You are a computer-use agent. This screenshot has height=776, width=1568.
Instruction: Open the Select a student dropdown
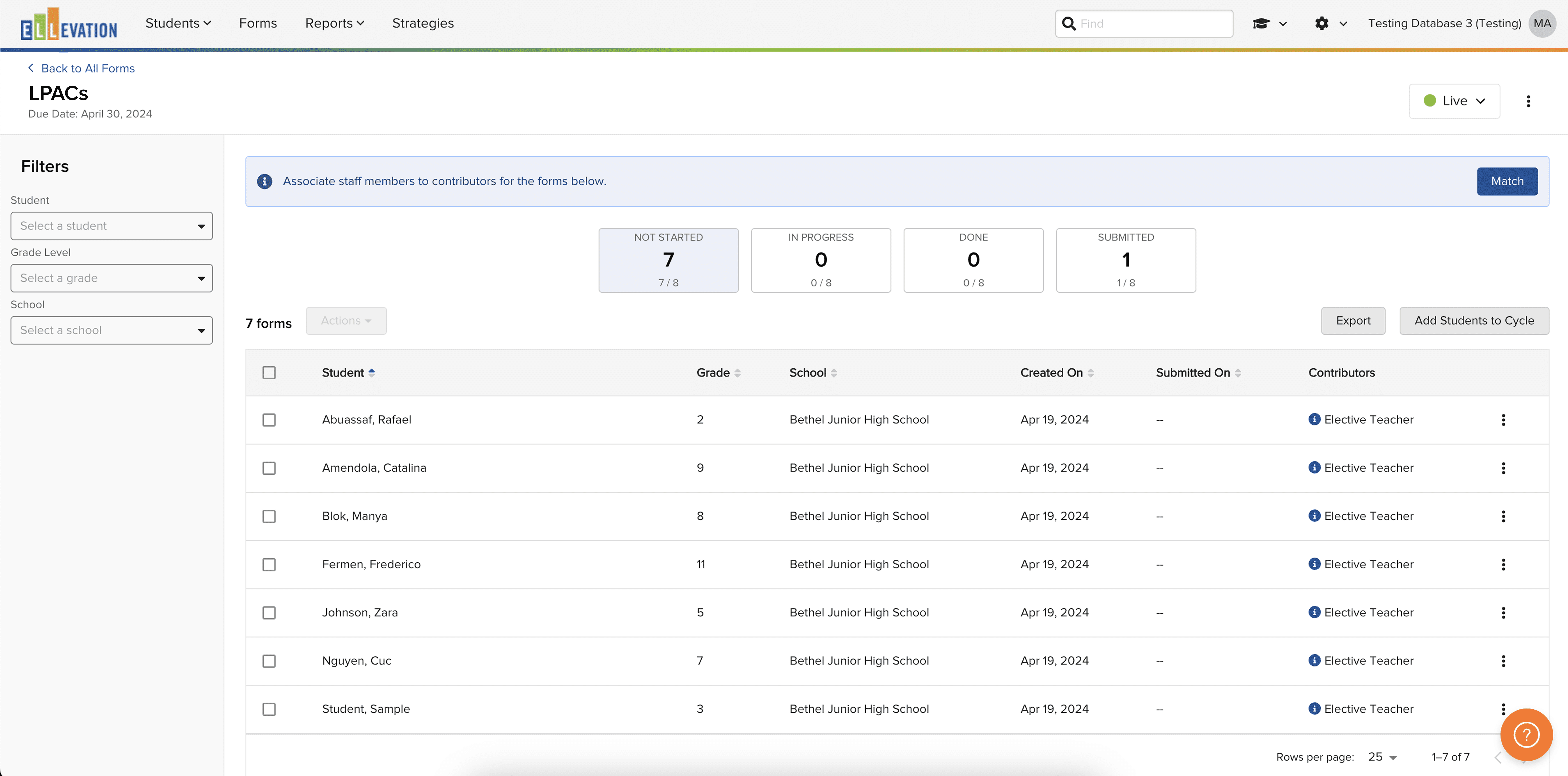[x=111, y=226]
